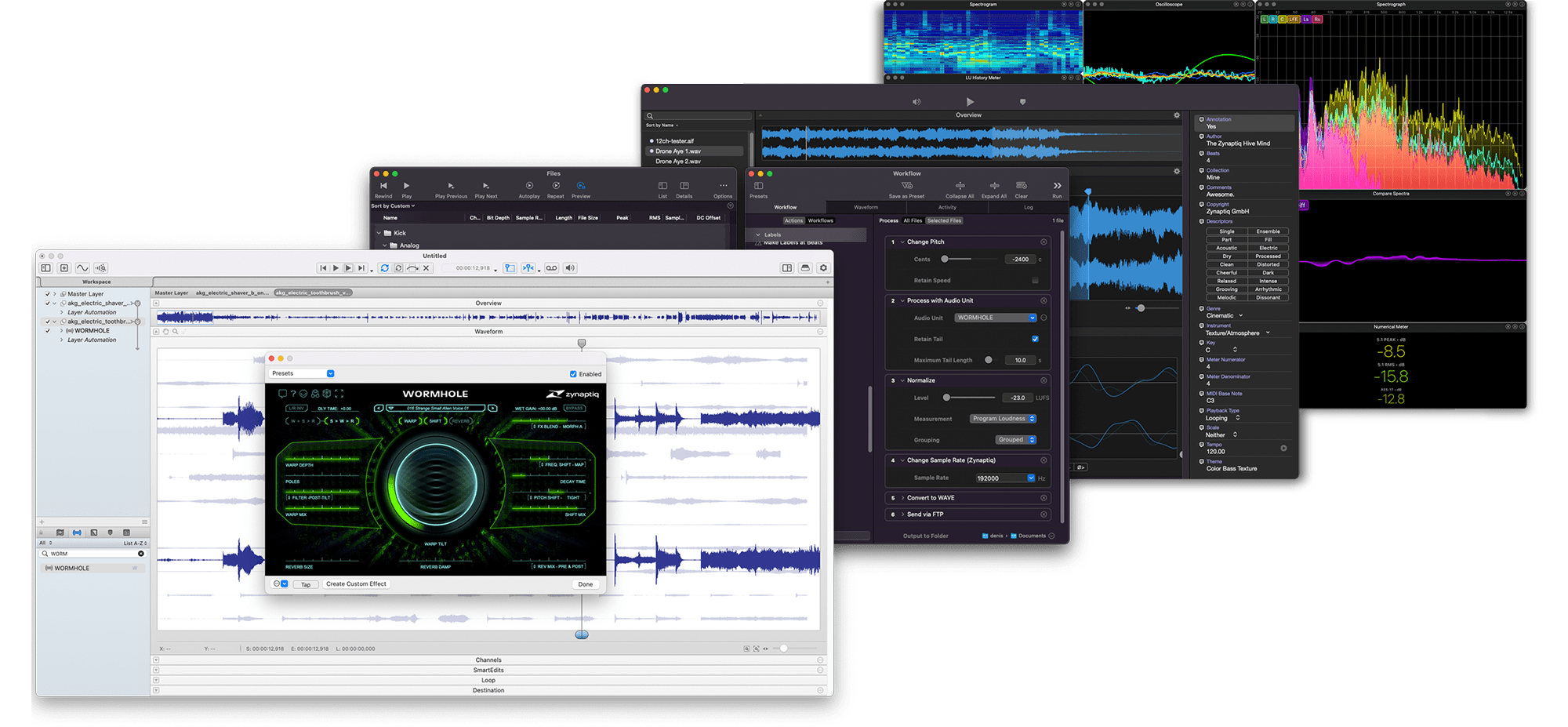Open the Sample Rate 192000 combo box

tap(1005, 478)
